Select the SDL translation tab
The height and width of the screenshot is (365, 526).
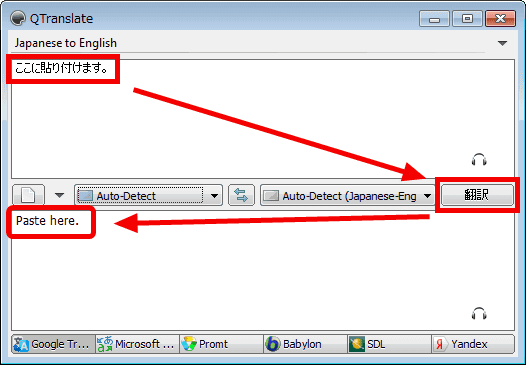tap(389, 344)
